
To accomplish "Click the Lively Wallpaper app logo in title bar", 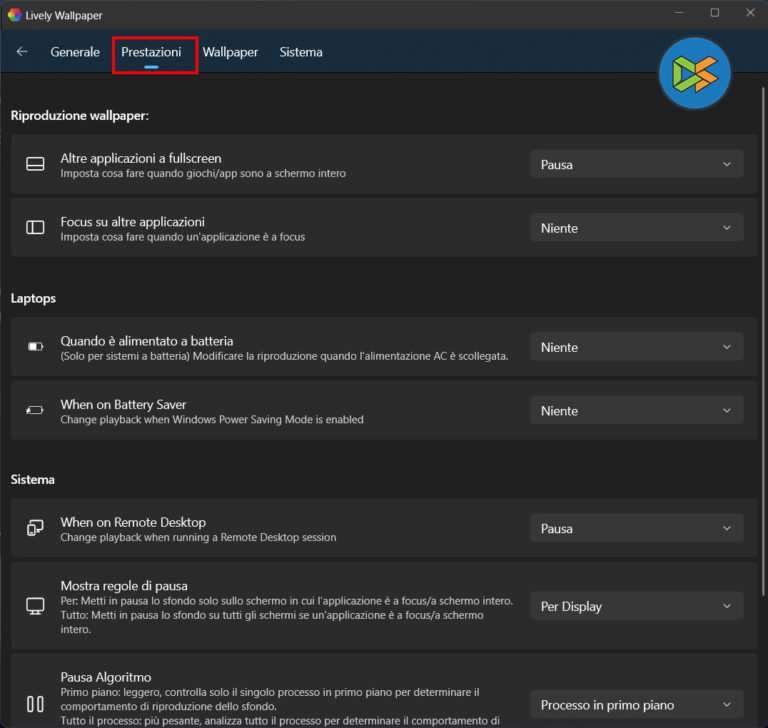I will (14, 15).
